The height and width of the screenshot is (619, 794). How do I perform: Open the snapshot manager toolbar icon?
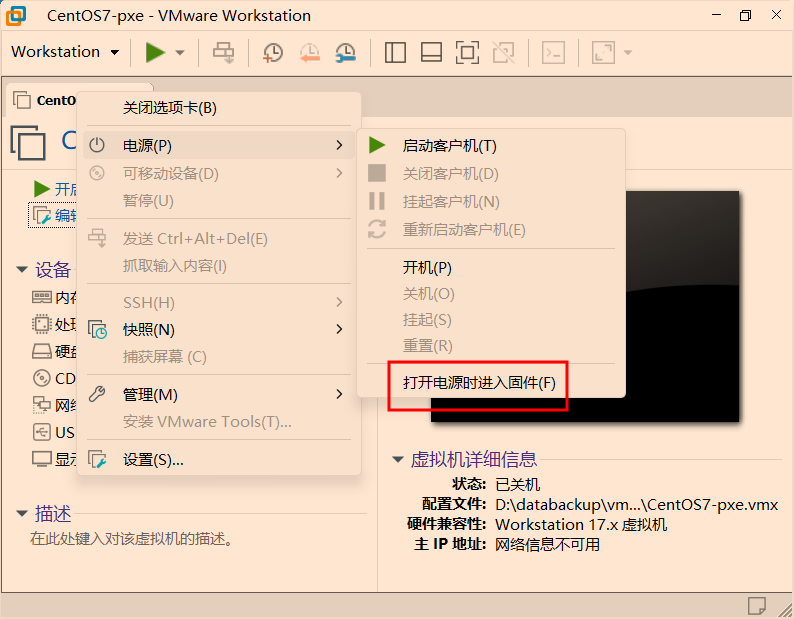pos(345,53)
